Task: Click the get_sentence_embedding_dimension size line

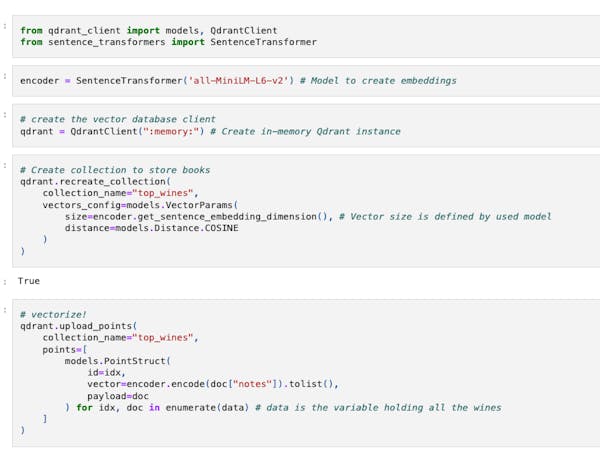Action: coord(198,216)
